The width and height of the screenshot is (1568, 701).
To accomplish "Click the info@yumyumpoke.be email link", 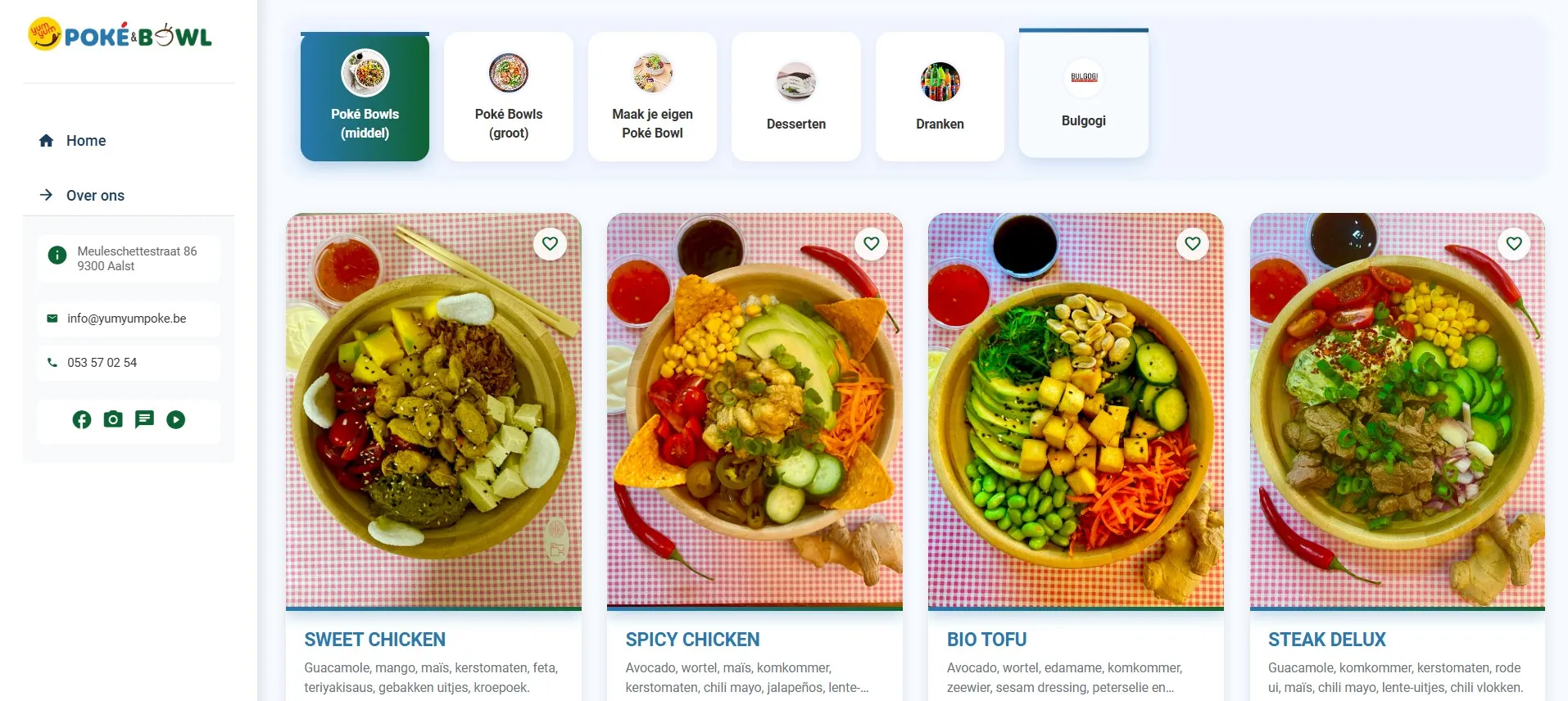I will 127,319.
